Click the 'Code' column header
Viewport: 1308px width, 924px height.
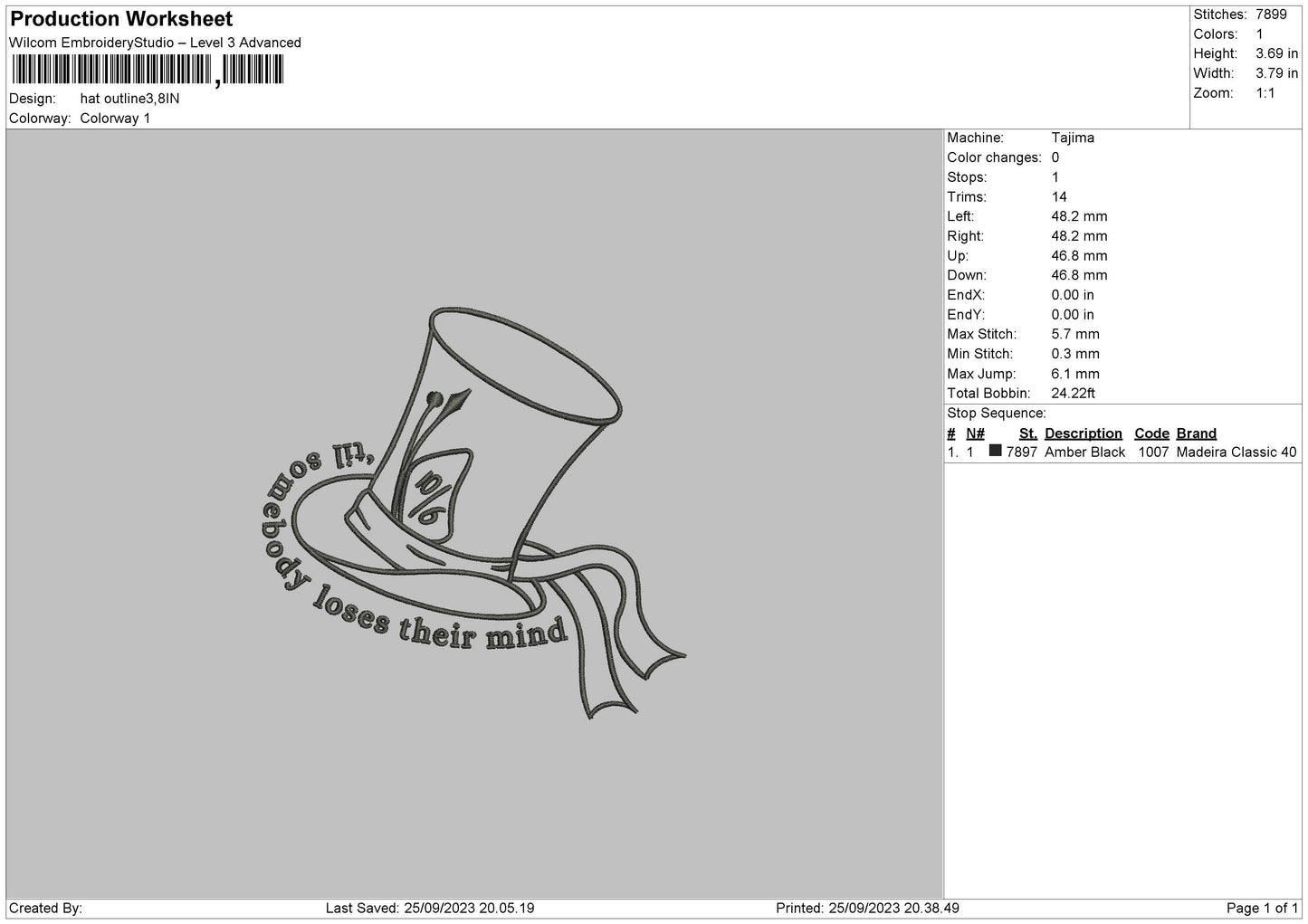click(1151, 433)
